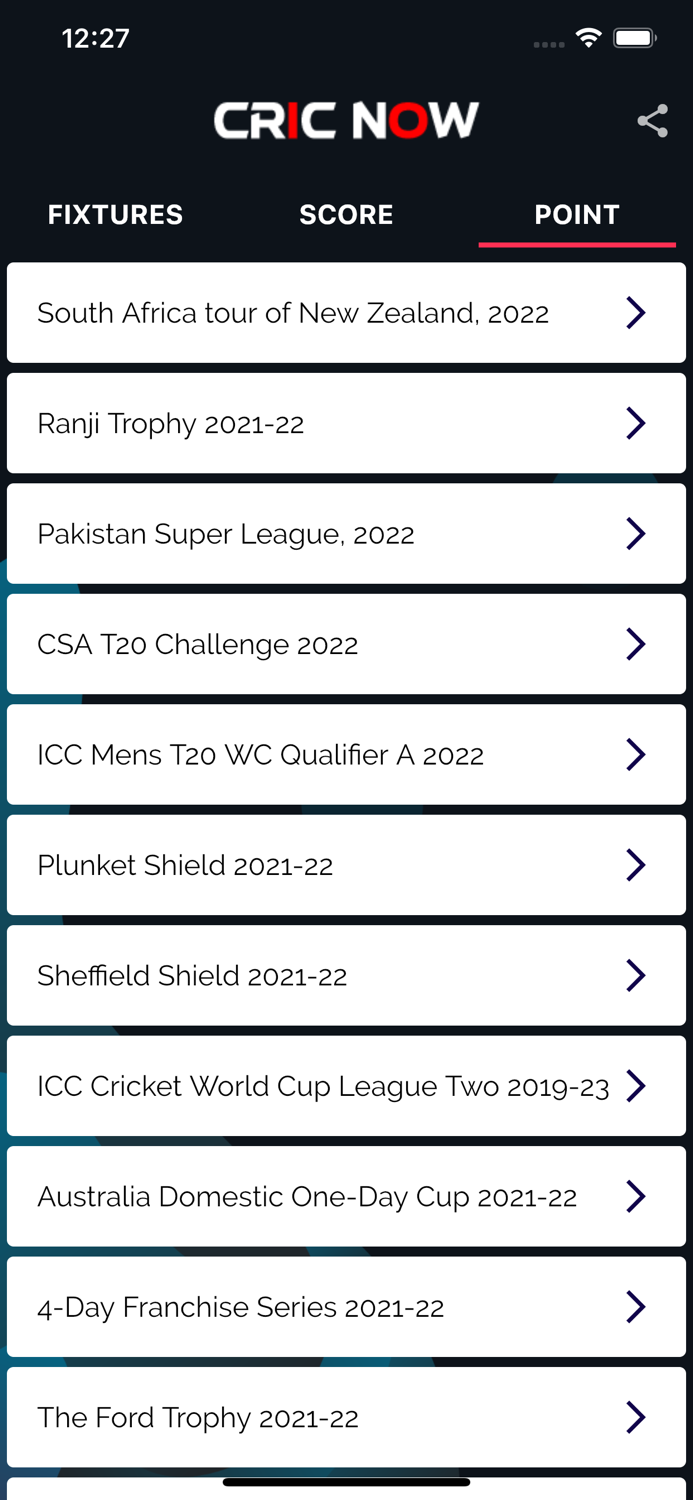Open ICC Cricket World Cup League Two standings
Screen dimensions: 693x1500
636,1086
